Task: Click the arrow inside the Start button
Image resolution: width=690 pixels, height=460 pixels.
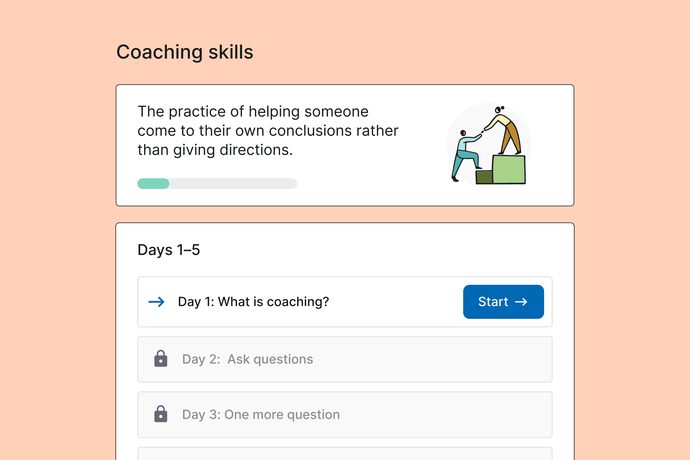Action: (521, 302)
